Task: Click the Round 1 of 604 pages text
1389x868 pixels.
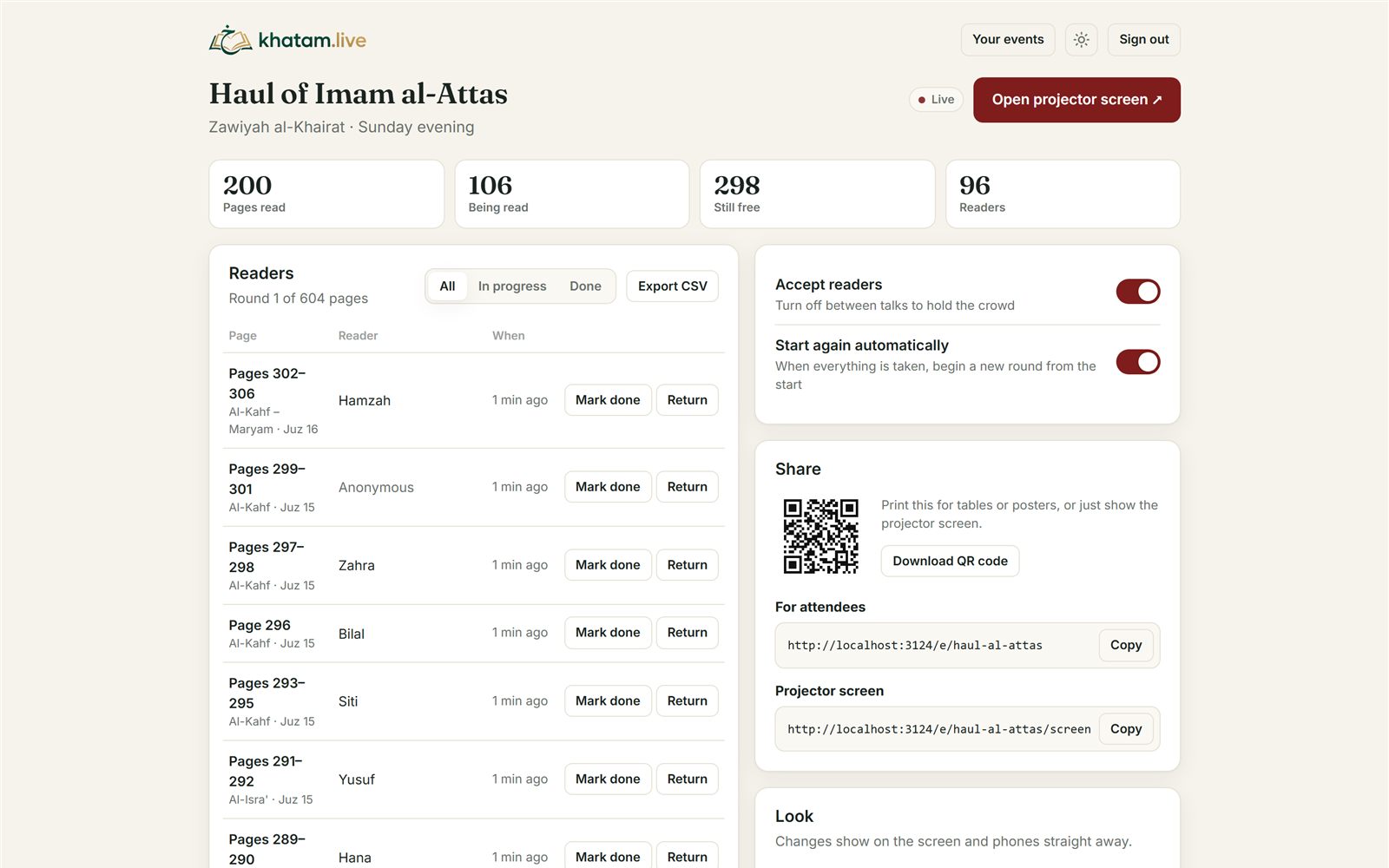Action: tap(299, 299)
